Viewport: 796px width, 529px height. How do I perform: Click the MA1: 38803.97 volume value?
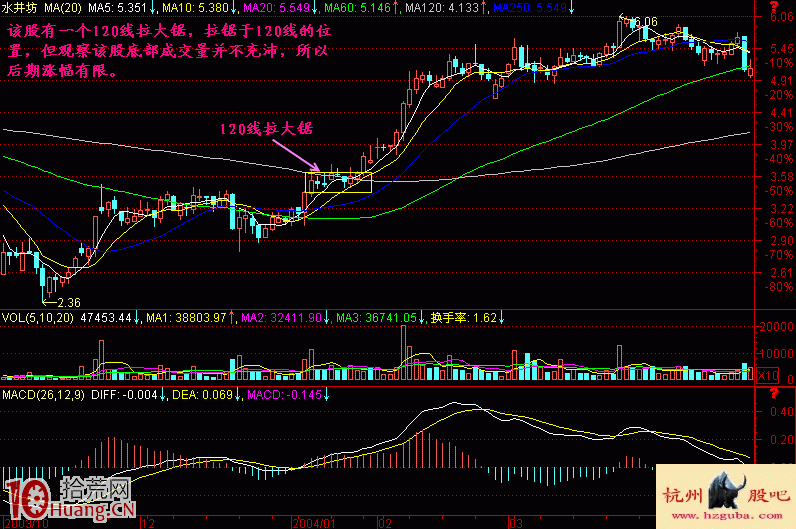[x=186, y=318]
